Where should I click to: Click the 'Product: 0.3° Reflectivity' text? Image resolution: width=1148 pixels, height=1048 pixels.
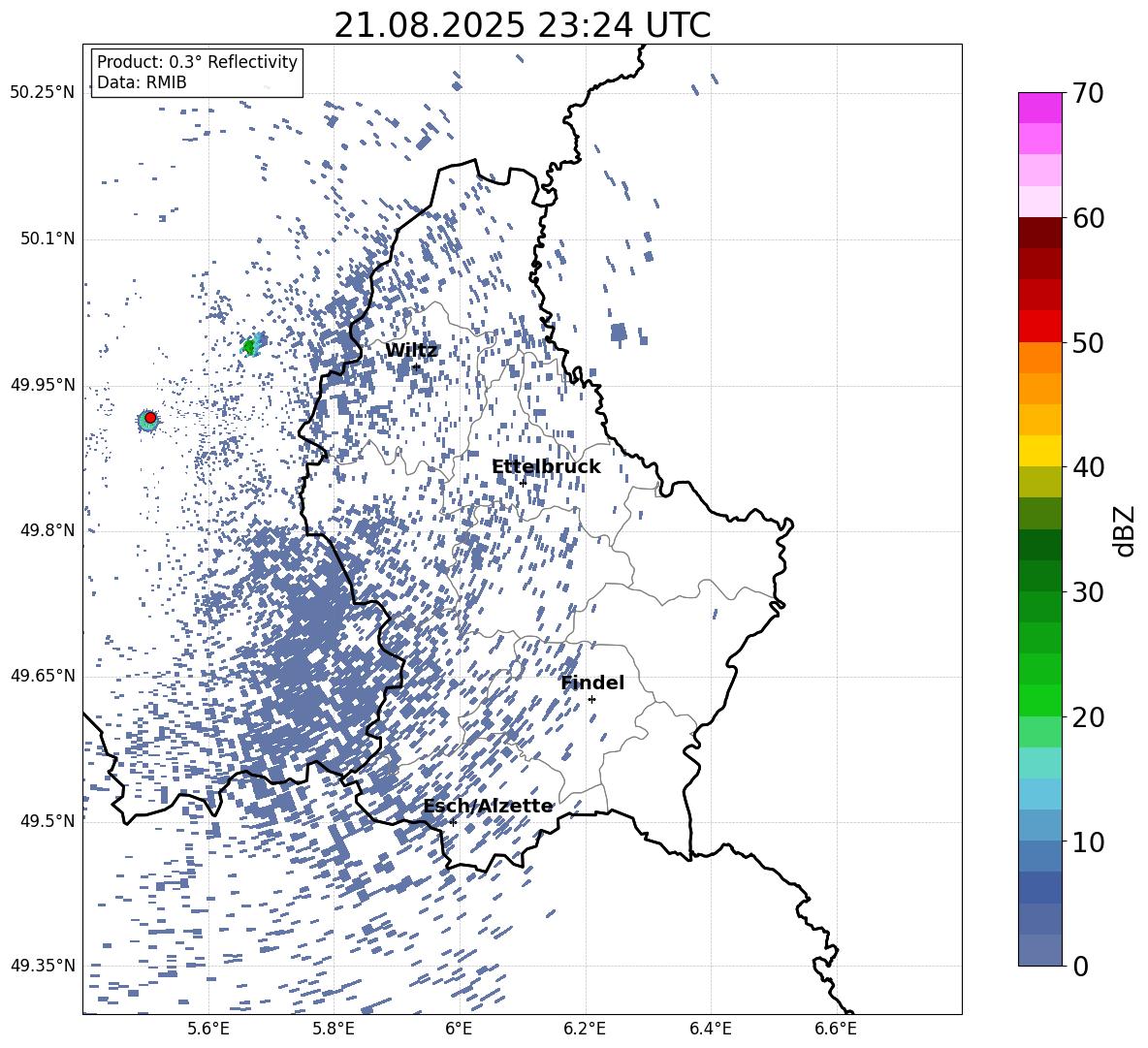coord(197,61)
